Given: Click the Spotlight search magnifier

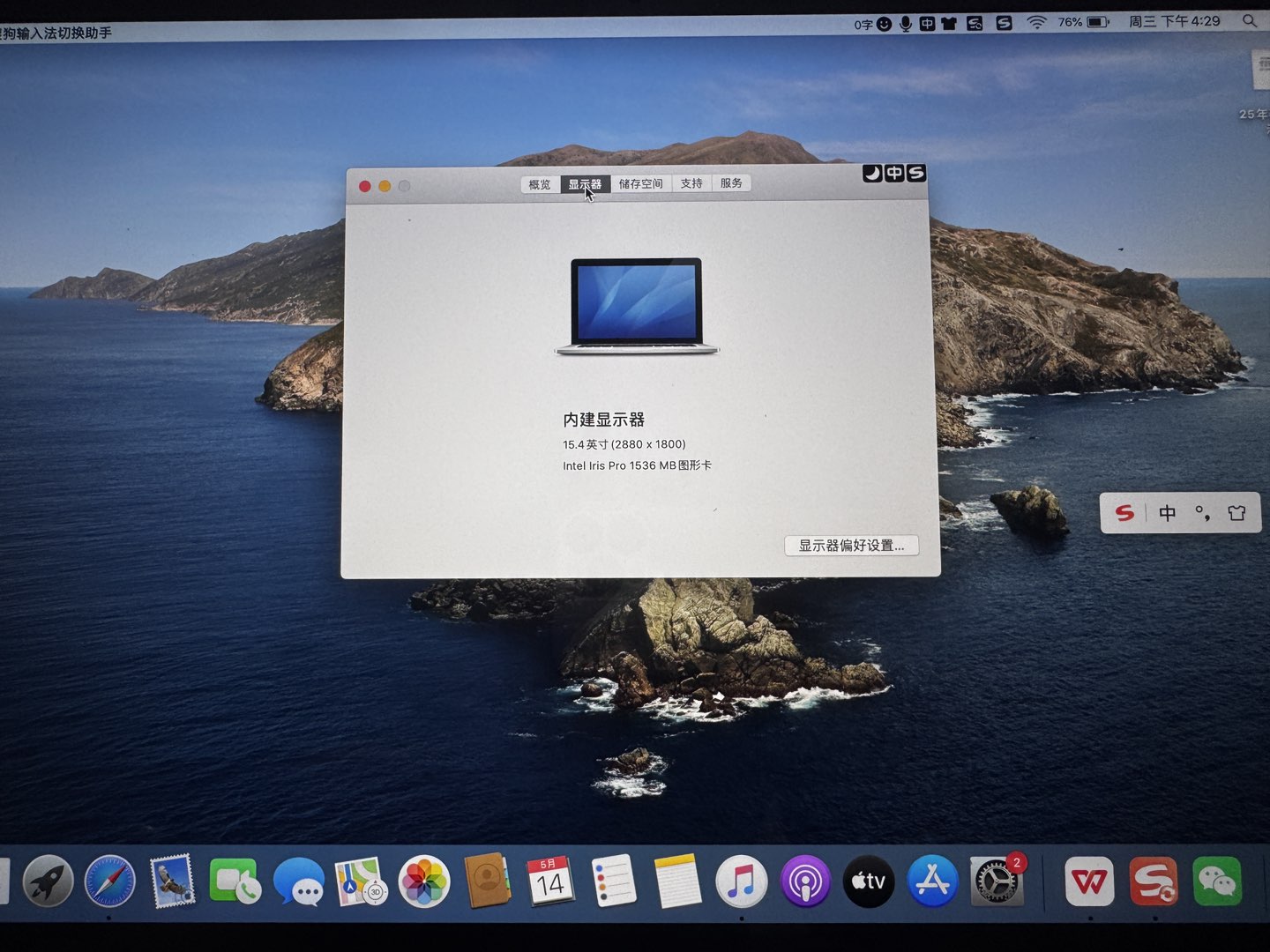Looking at the screenshot, I should pyautogui.click(x=1249, y=20).
